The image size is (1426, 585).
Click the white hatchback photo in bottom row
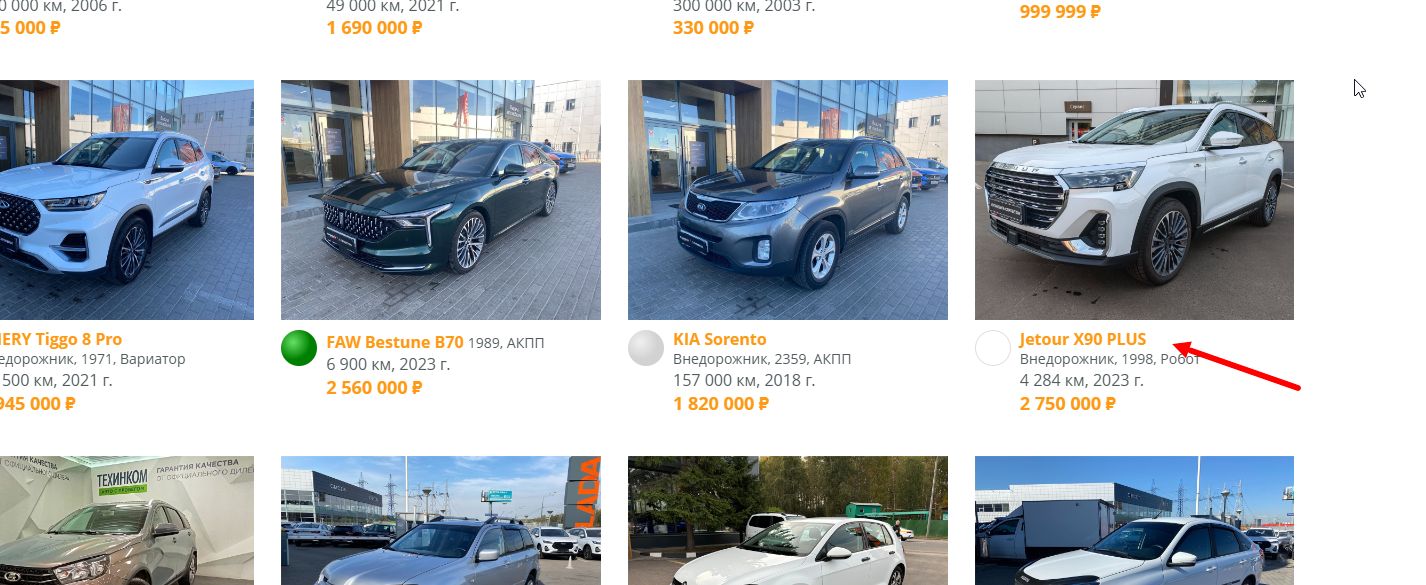tap(788, 520)
